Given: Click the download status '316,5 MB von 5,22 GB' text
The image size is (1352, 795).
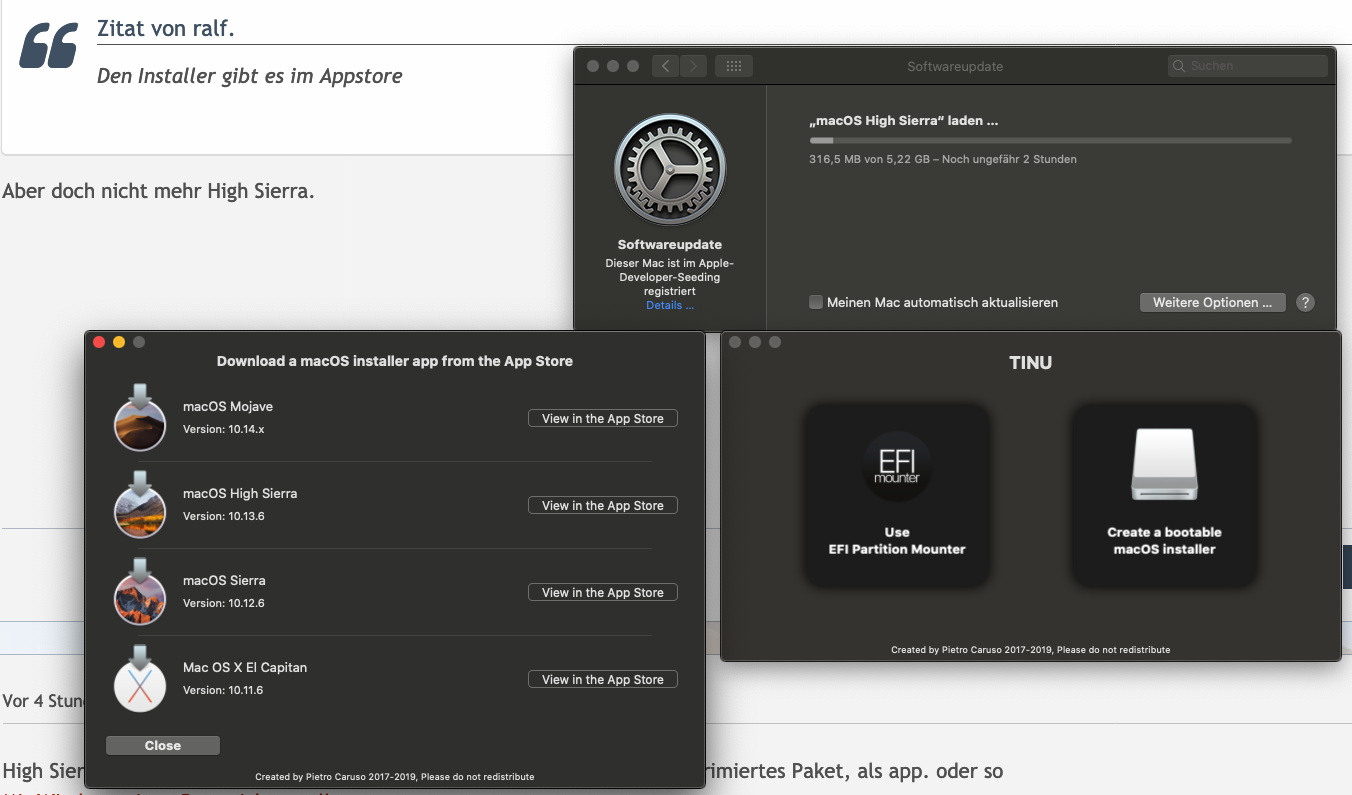Looking at the screenshot, I should [x=943, y=159].
